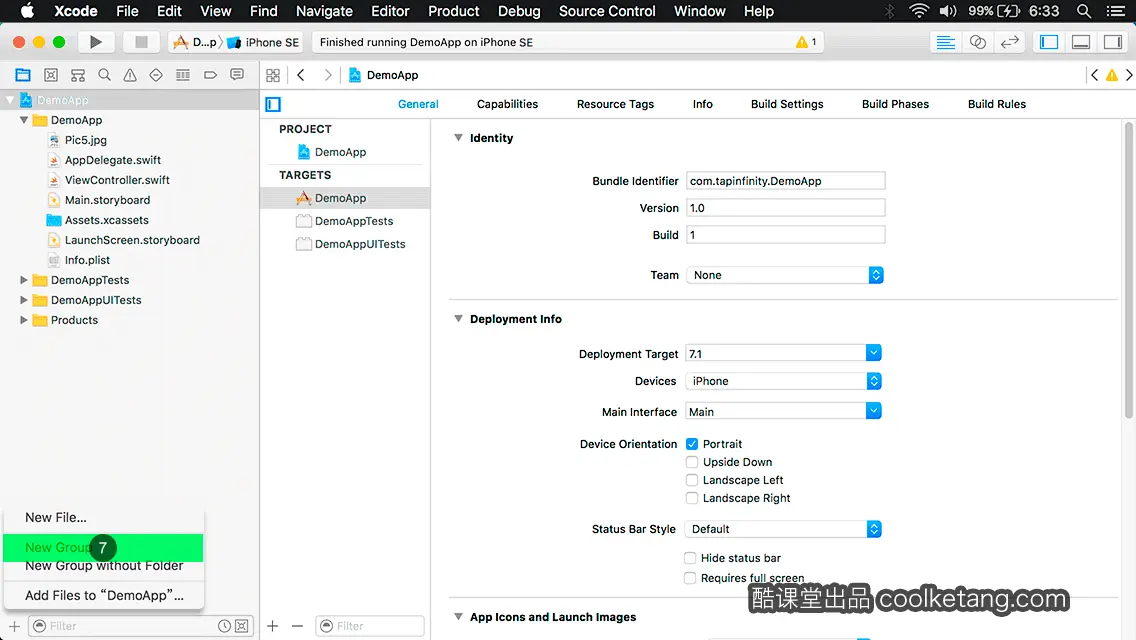Go back in editor history
1136x640 pixels.
pyautogui.click(x=301, y=75)
